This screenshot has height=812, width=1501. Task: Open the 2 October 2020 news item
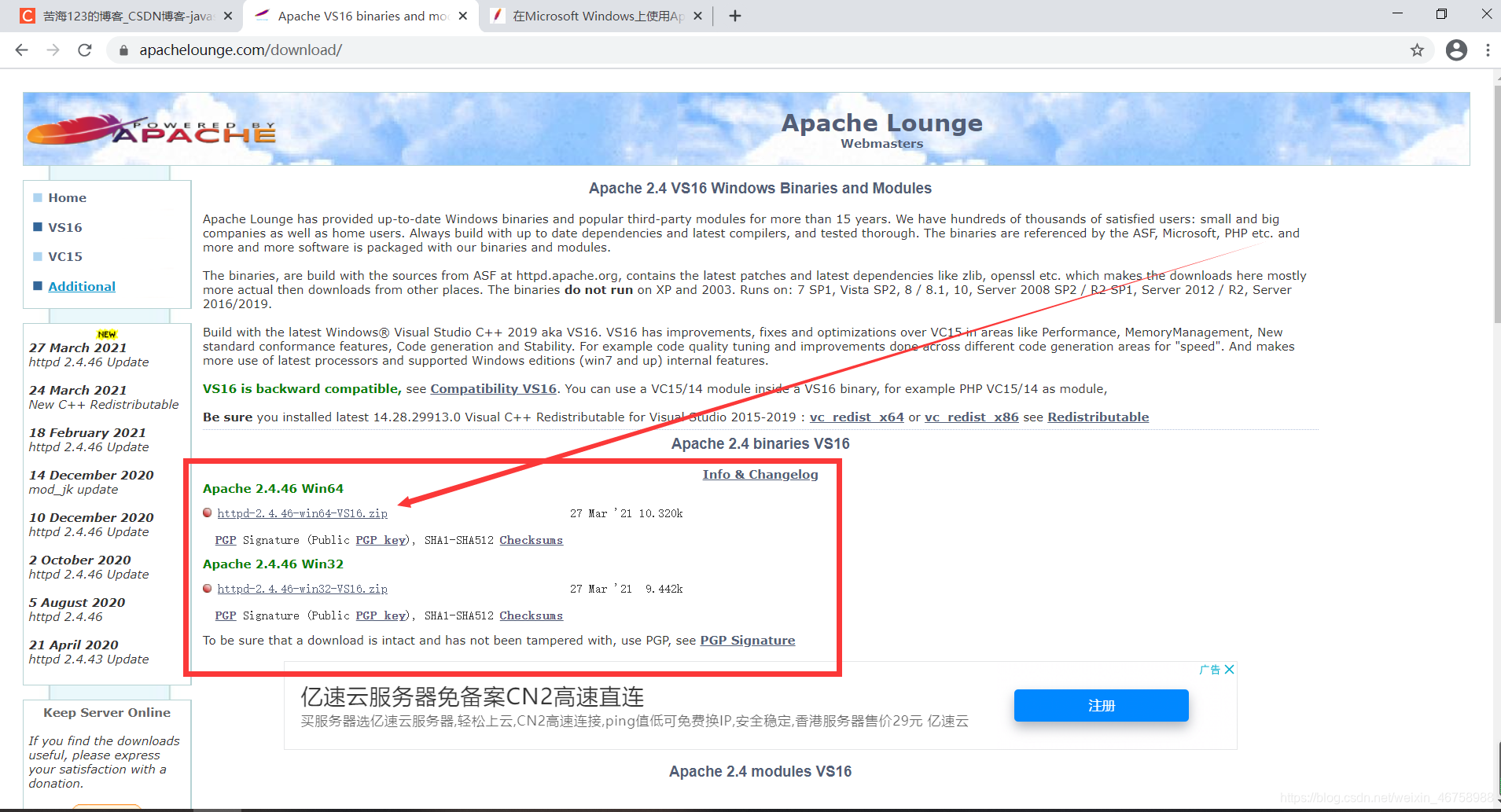(x=89, y=567)
